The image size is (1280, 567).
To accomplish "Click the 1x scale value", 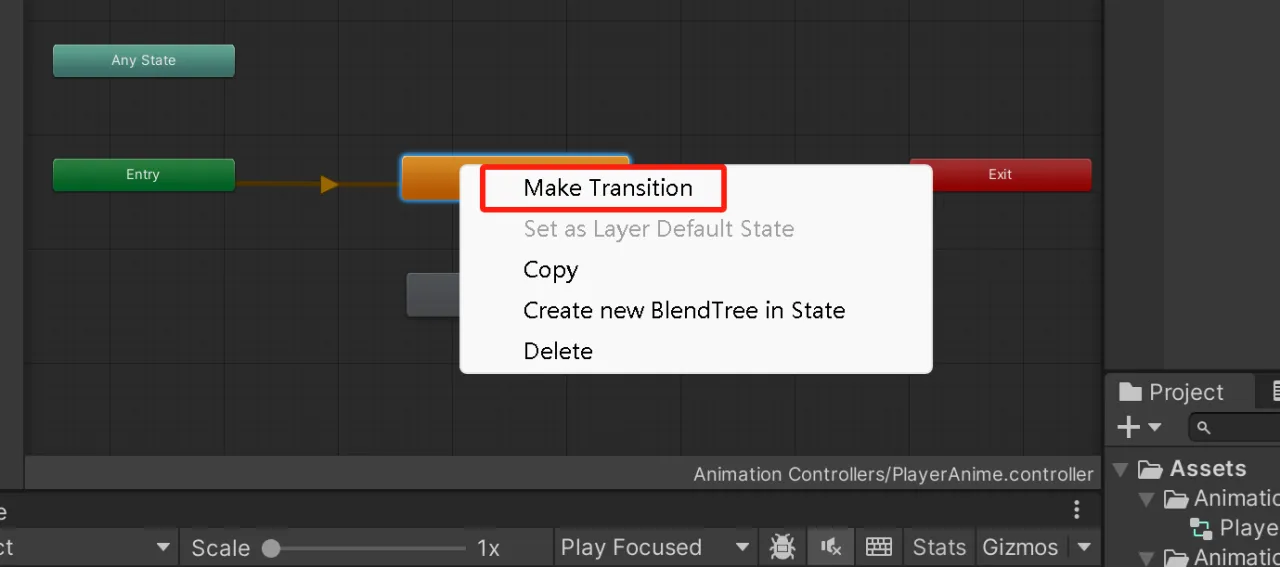I will [488, 548].
